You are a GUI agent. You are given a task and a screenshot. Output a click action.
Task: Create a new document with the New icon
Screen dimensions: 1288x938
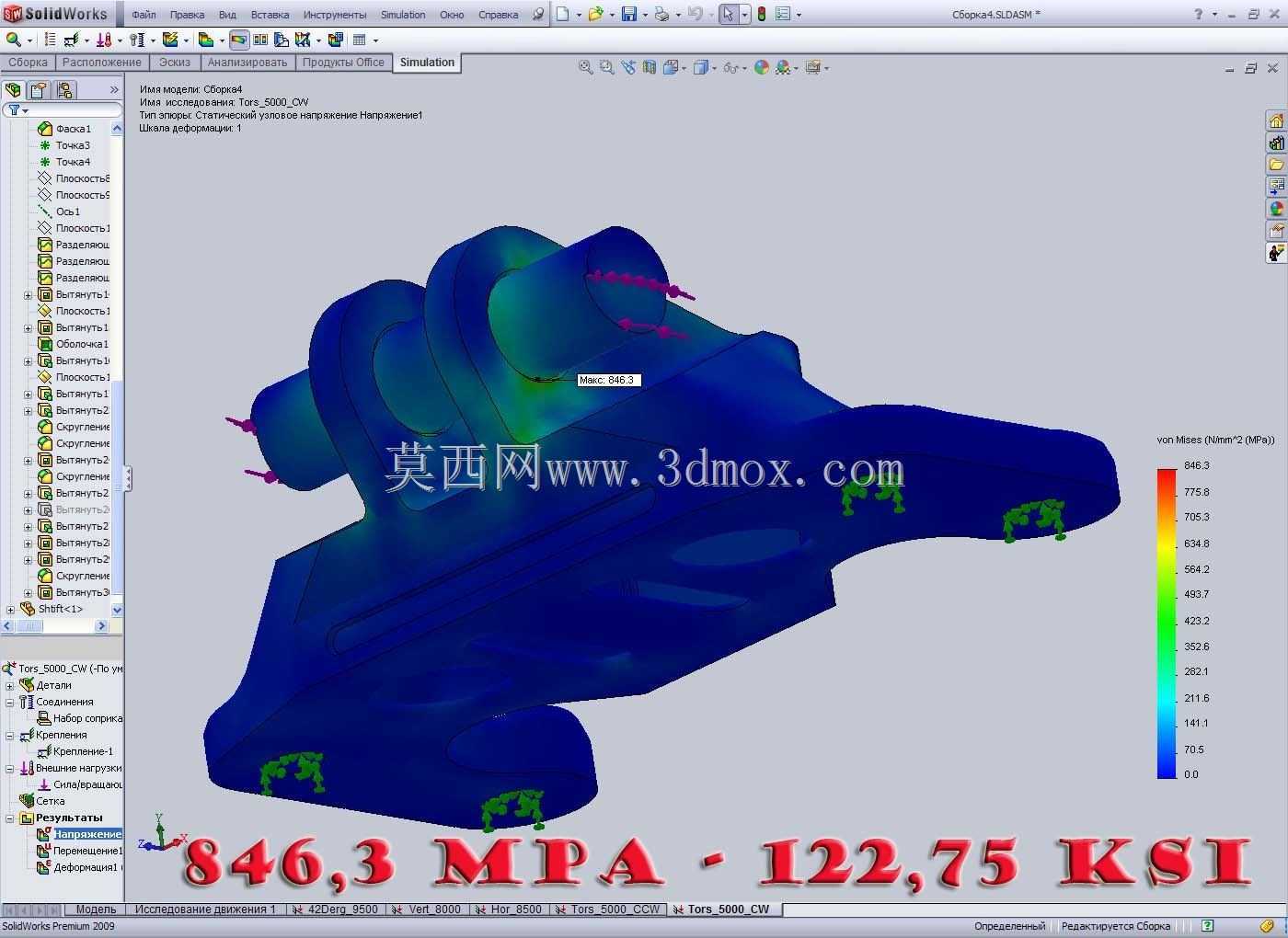(x=562, y=14)
